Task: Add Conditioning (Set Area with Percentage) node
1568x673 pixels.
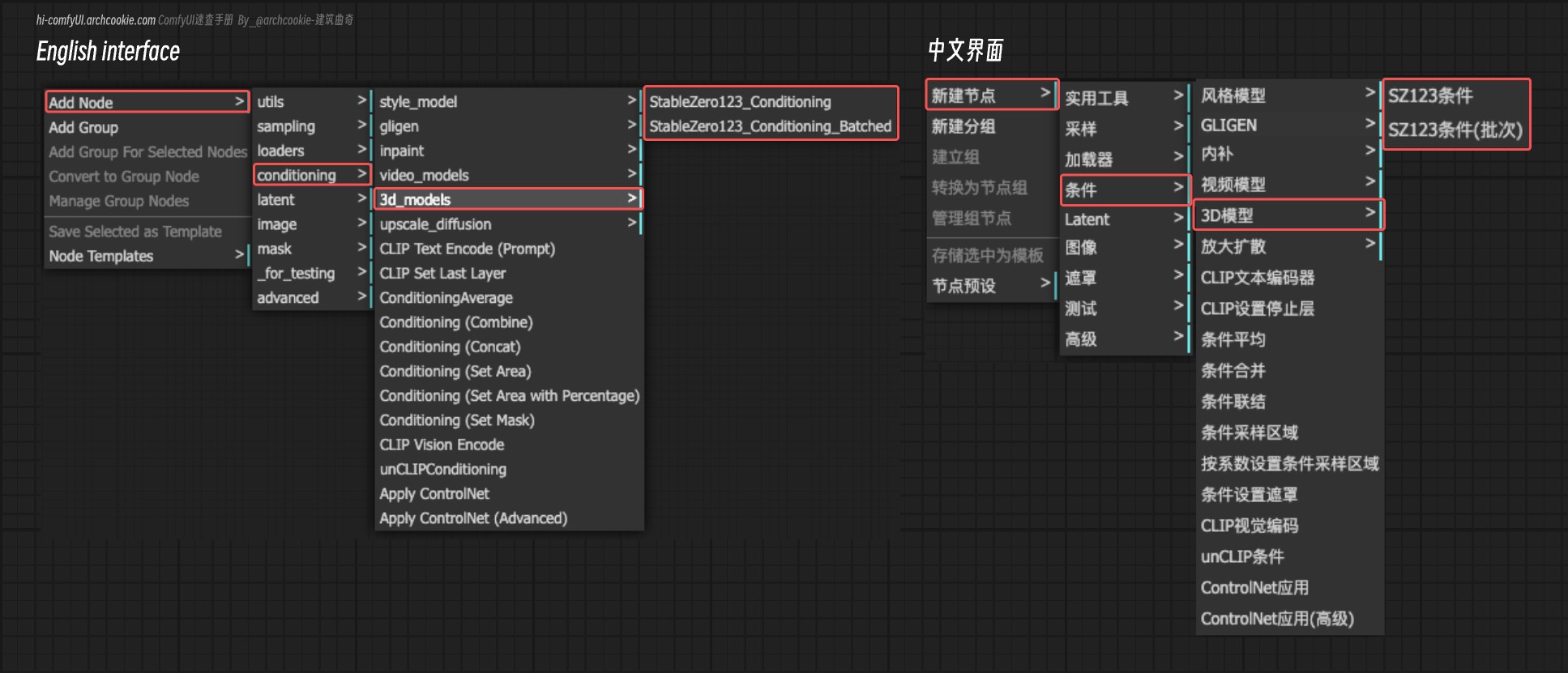Action: (x=509, y=395)
